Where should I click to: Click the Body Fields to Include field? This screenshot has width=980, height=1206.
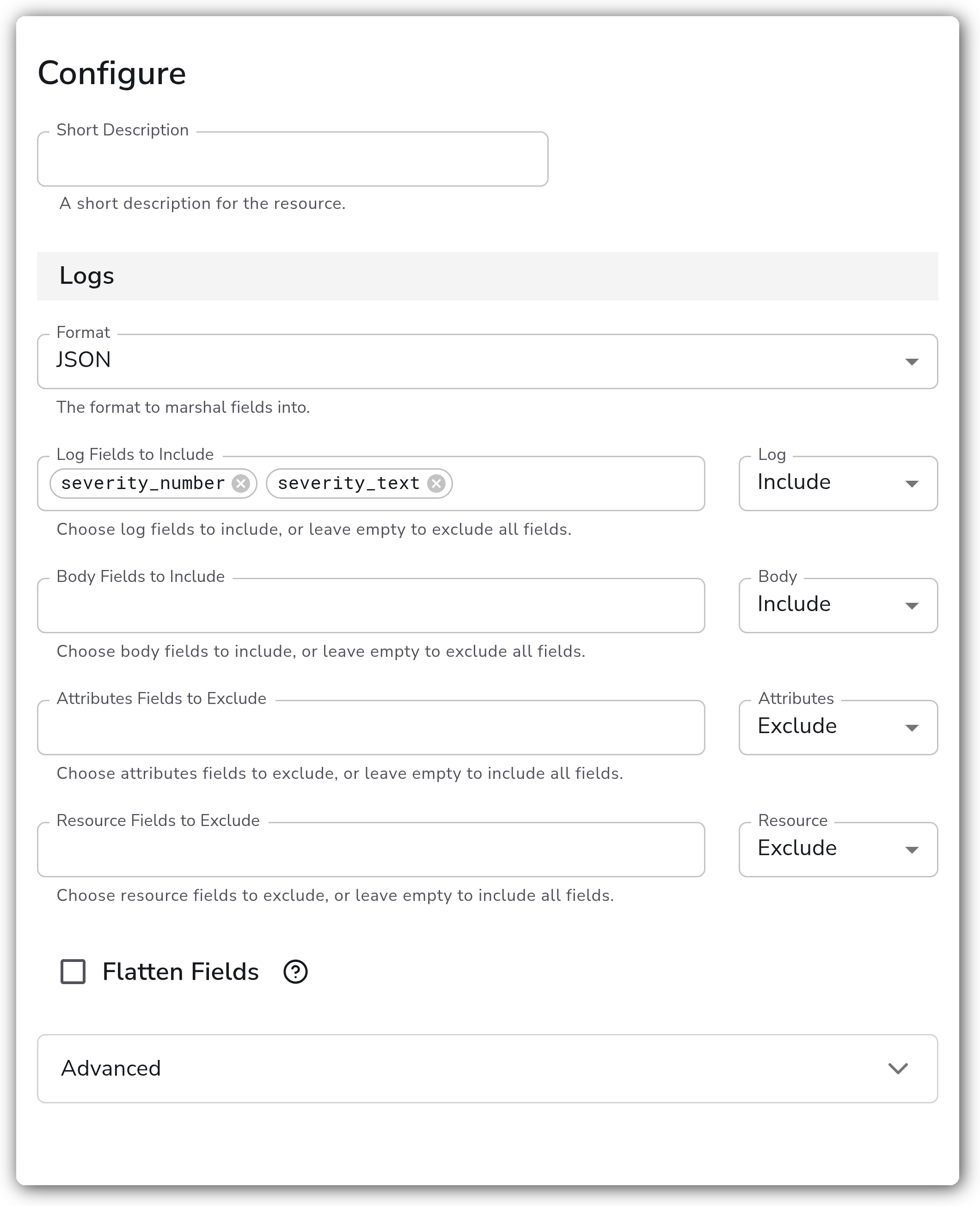(x=371, y=606)
